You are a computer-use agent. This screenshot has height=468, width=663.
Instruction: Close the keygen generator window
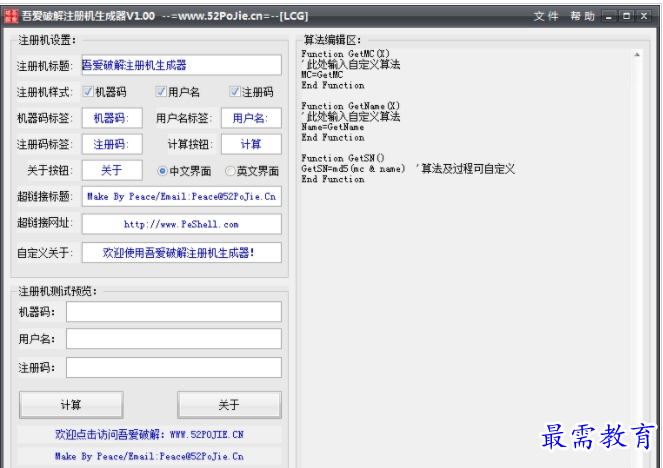(x=644, y=16)
